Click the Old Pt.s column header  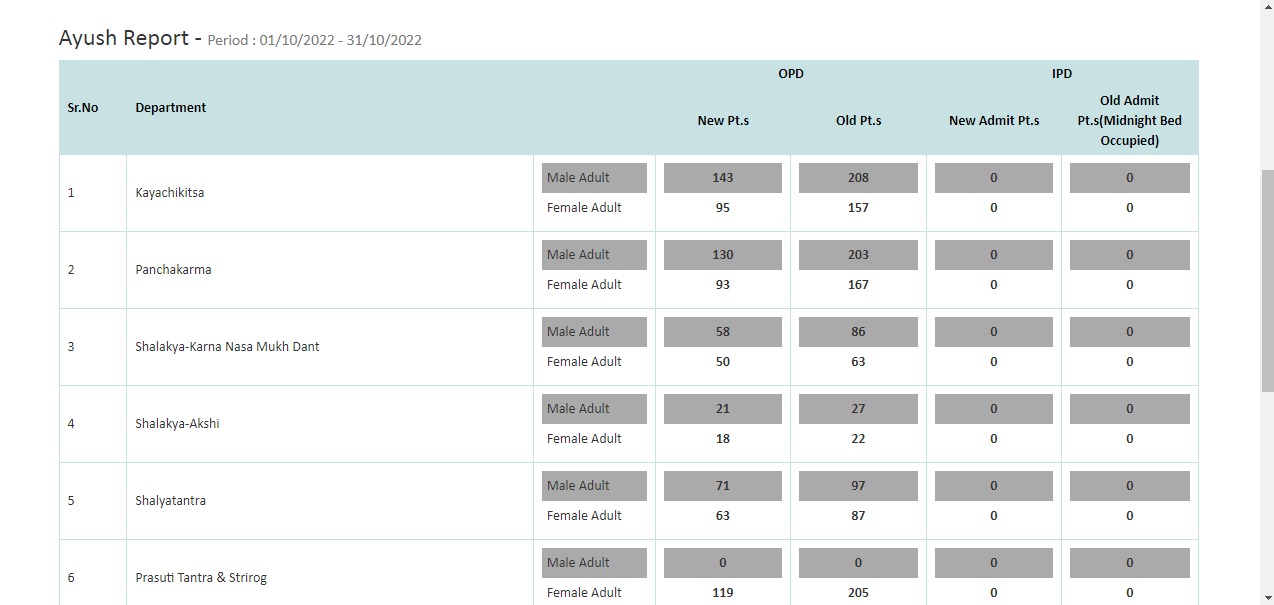[x=859, y=121]
